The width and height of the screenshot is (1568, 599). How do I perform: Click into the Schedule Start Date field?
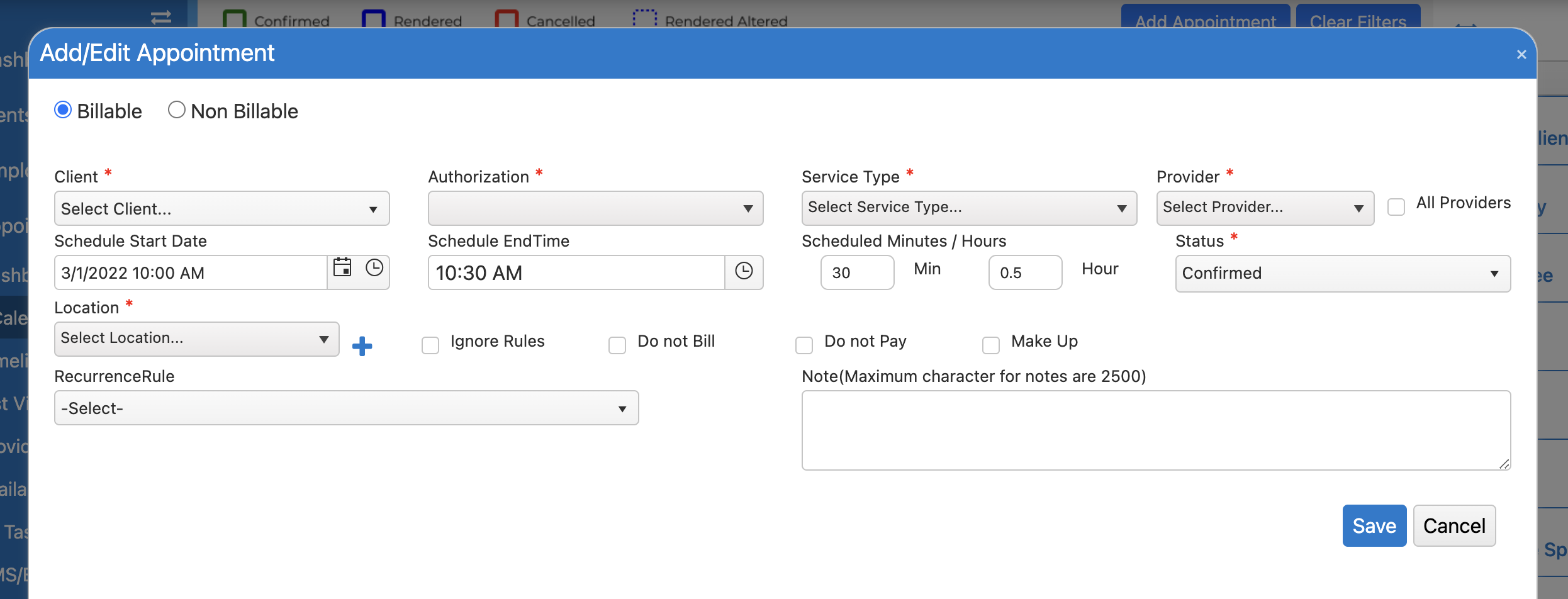191,273
